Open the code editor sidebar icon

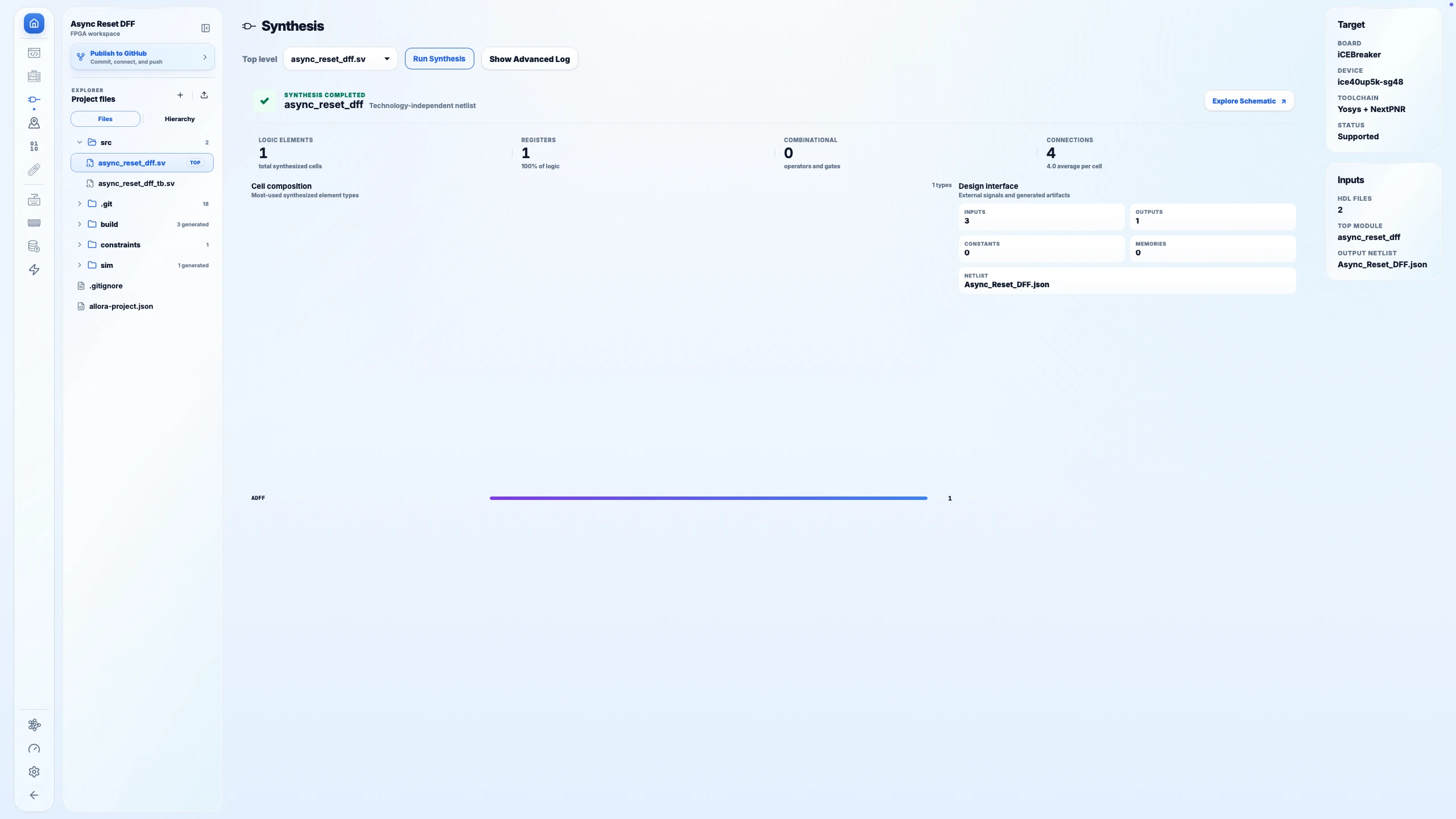(34, 53)
